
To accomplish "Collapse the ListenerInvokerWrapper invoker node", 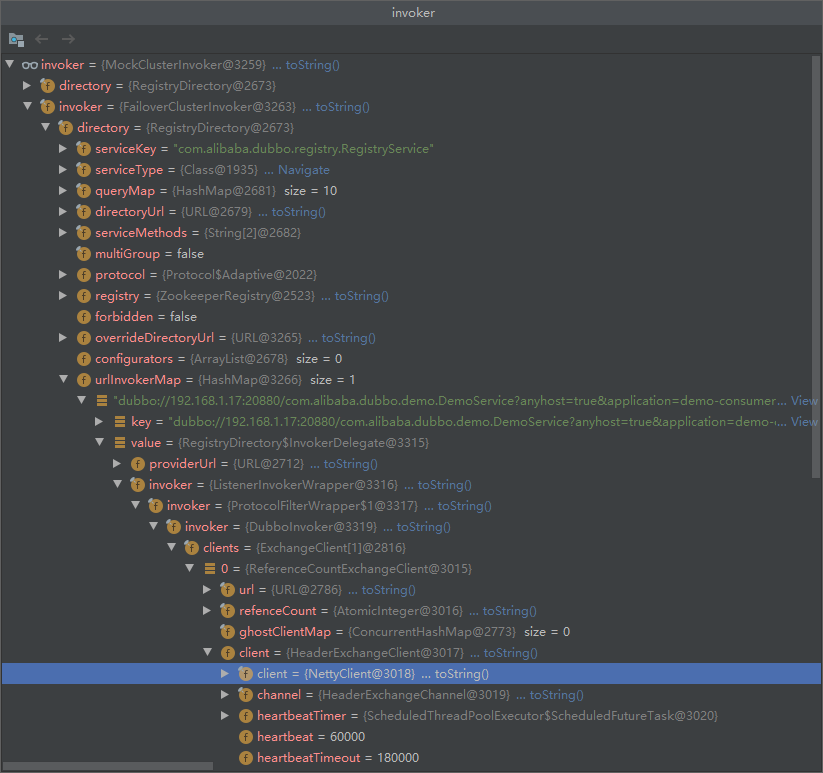I will coord(118,484).
